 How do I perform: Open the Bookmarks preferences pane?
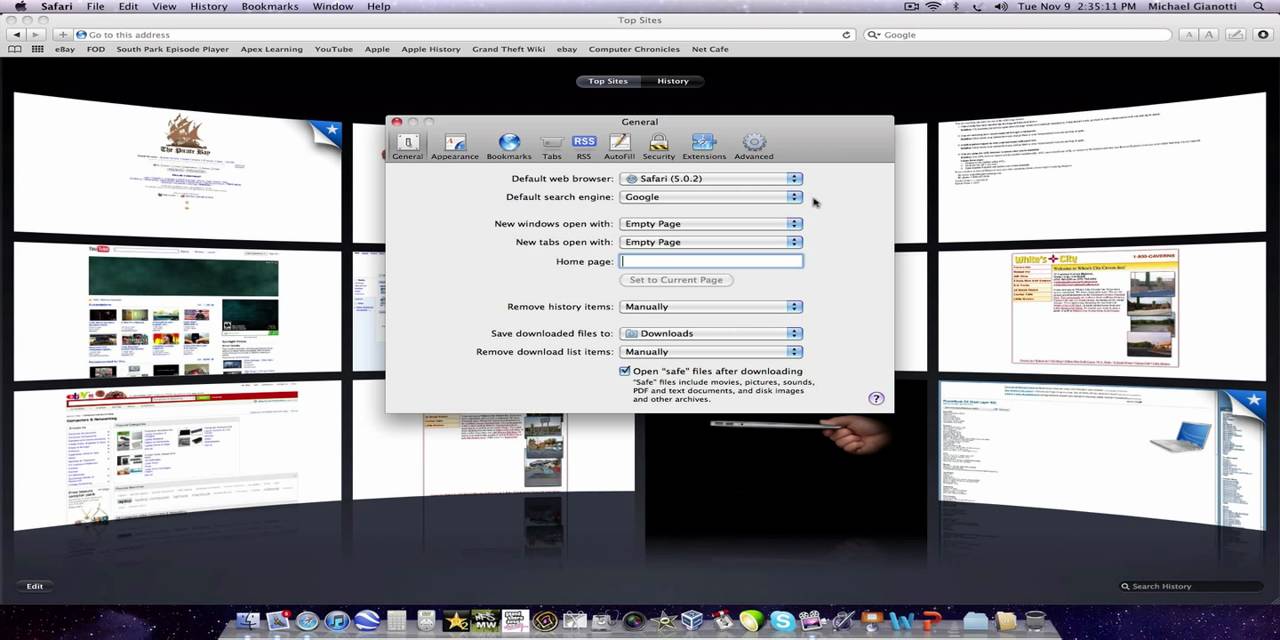coord(509,147)
